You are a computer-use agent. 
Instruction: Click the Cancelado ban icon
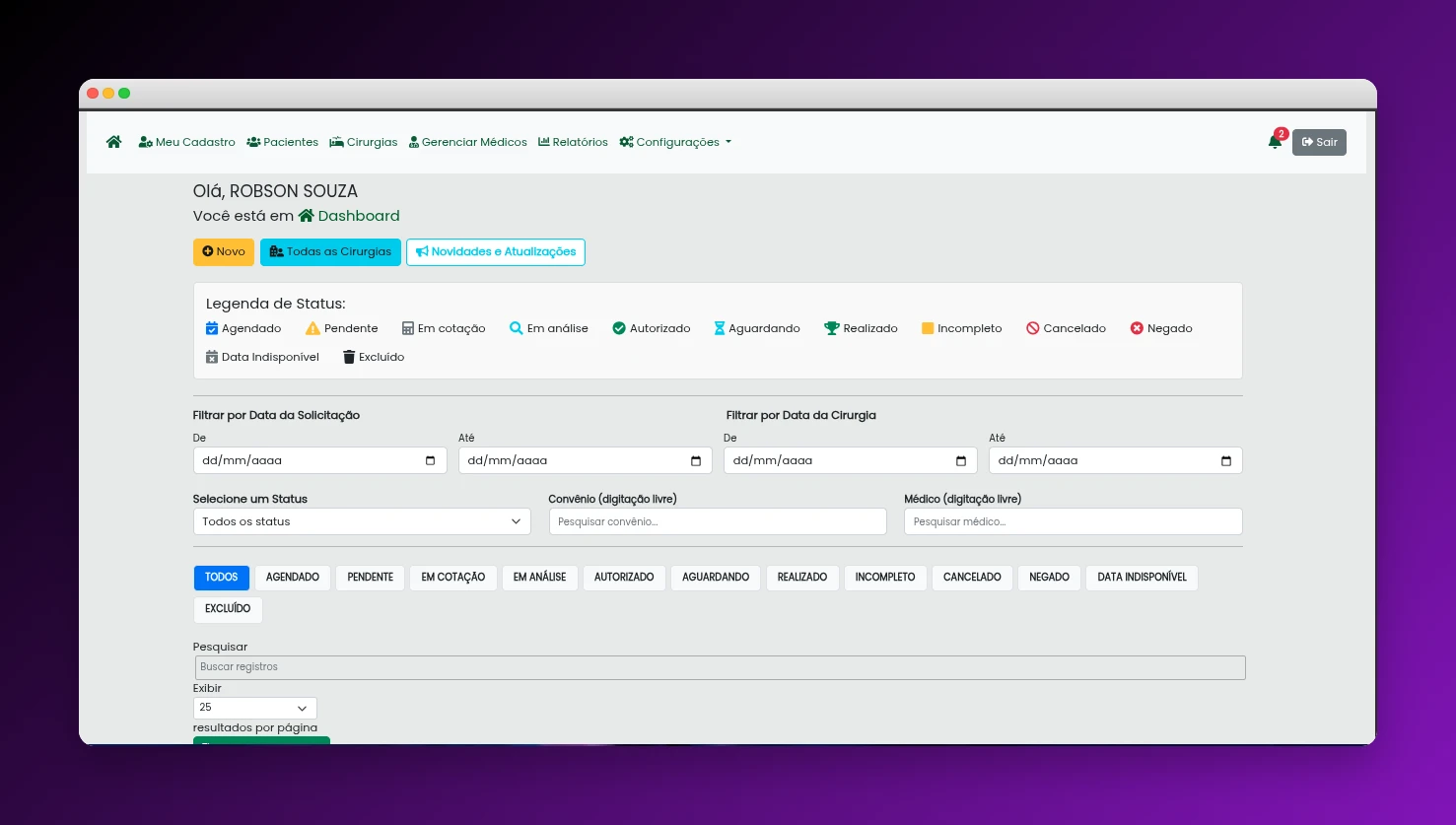pyautogui.click(x=1033, y=328)
